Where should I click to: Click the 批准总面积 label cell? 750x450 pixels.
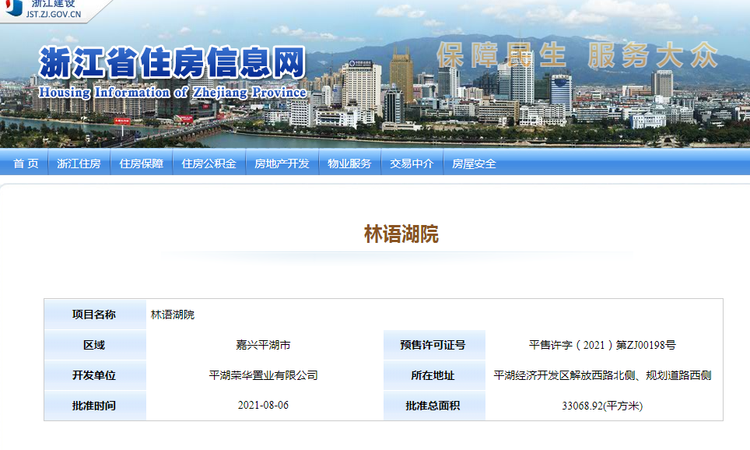434,406
